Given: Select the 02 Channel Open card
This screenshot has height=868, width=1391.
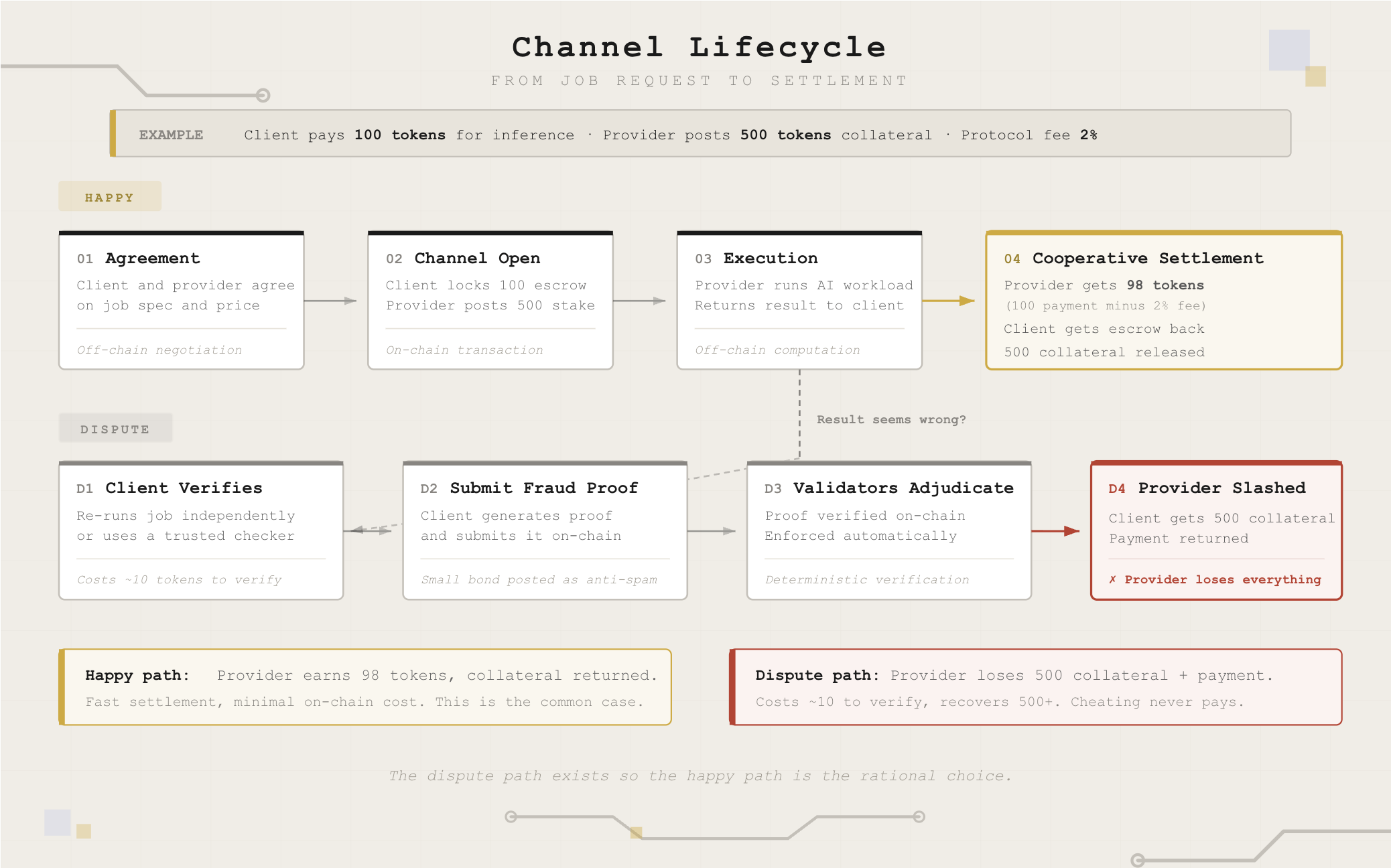Looking at the screenshot, I should pos(490,301).
